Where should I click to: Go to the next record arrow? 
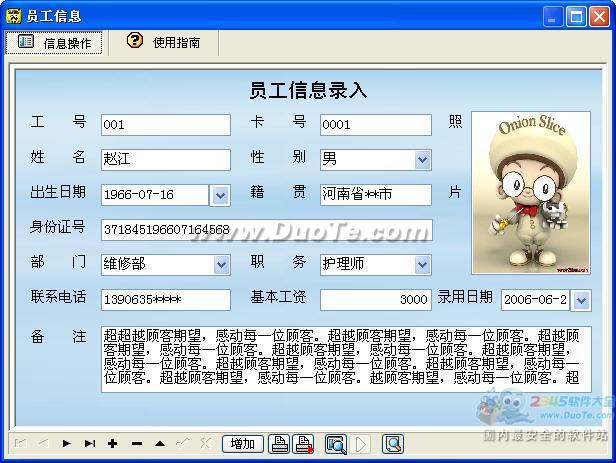point(66,444)
